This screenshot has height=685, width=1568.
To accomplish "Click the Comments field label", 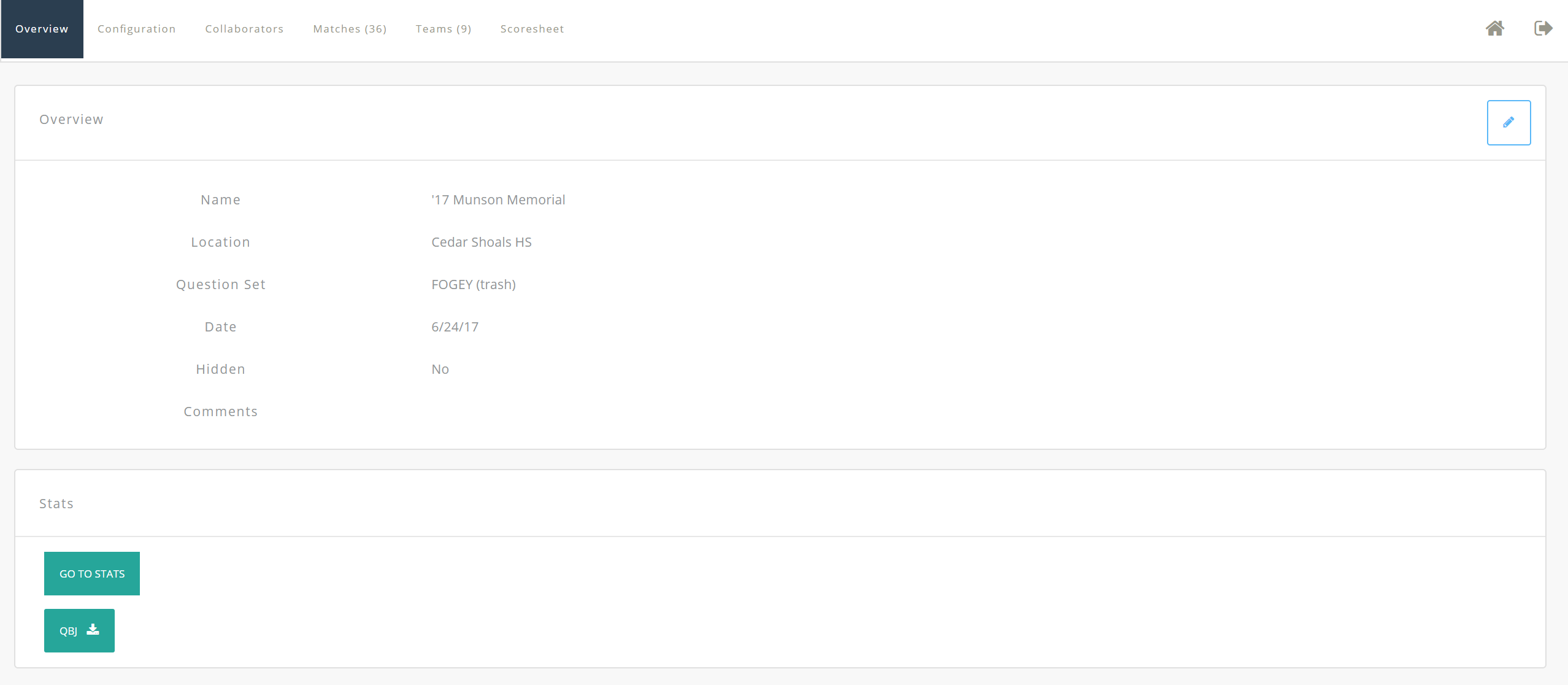I will [x=221, y=412].
